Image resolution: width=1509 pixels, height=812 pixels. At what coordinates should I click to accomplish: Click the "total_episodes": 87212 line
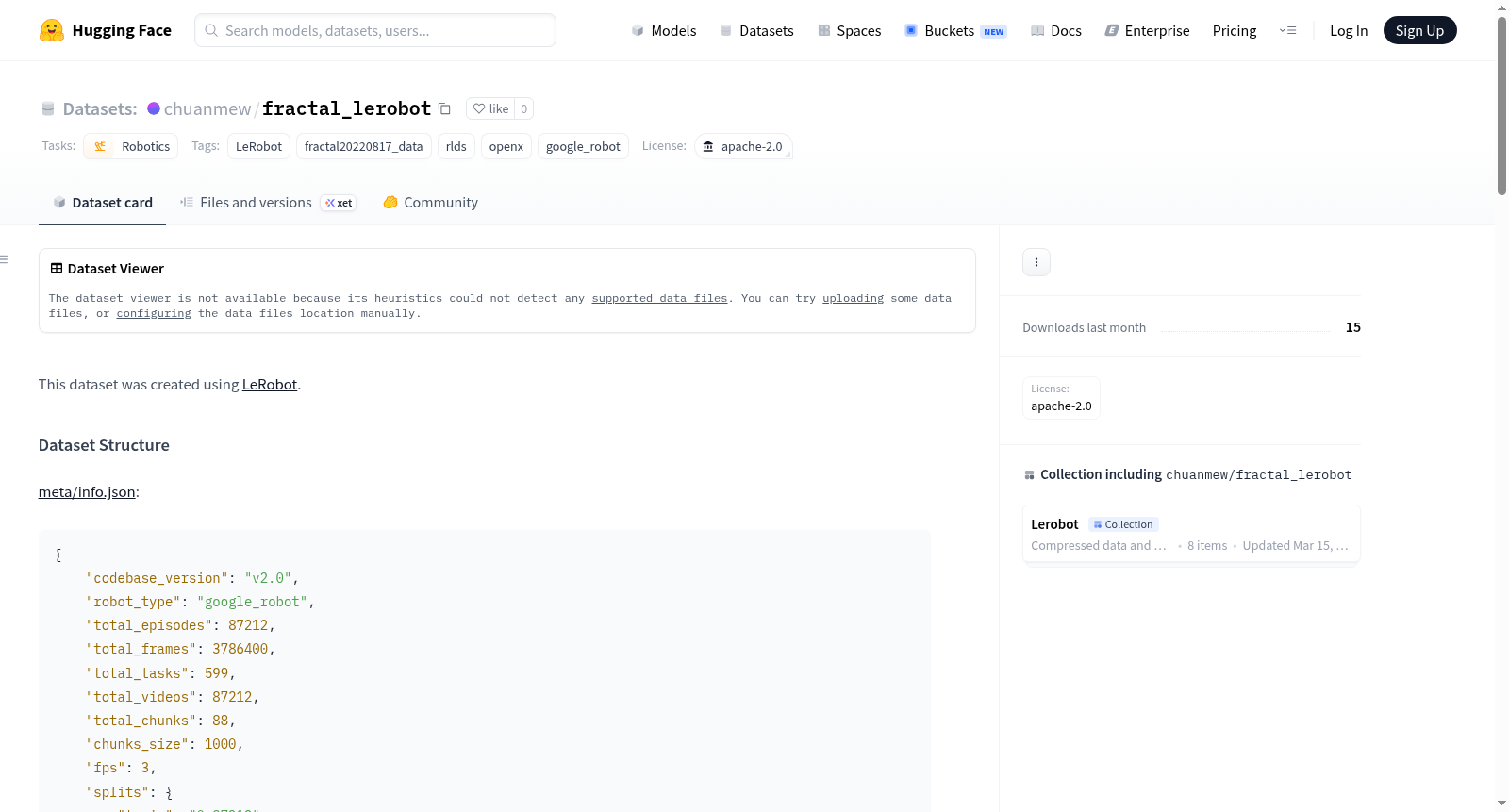[x=180, y=625]
